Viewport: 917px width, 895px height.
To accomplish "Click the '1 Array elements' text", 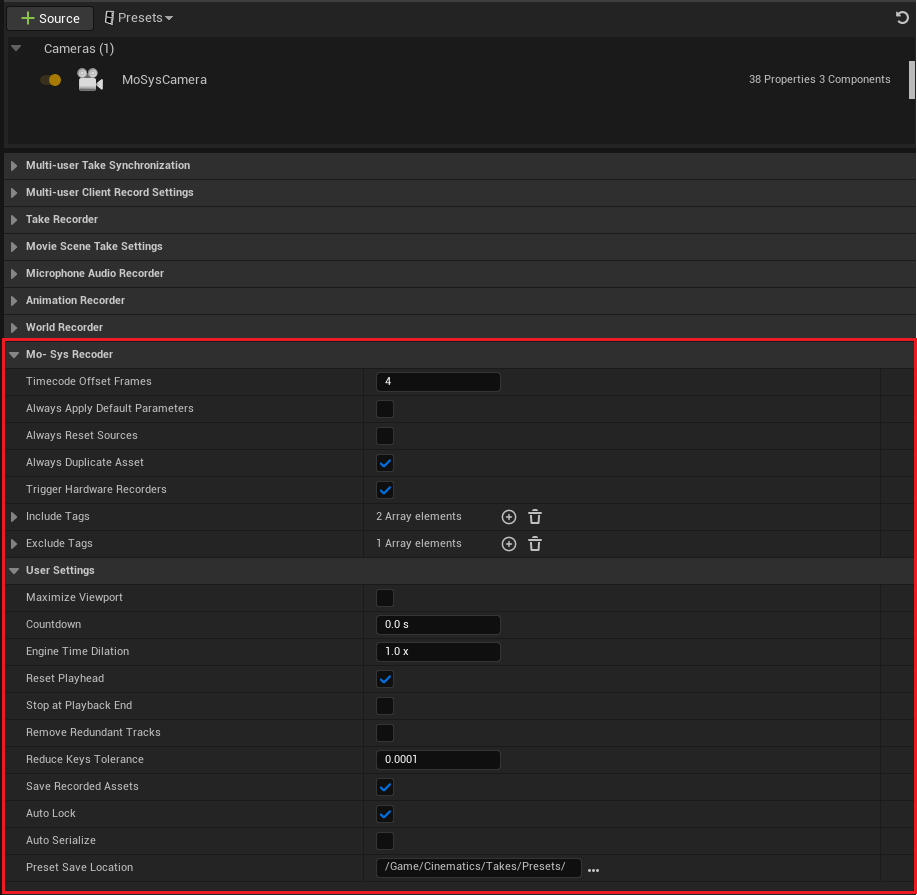I will pyautogui.click(x=419, y=543).
